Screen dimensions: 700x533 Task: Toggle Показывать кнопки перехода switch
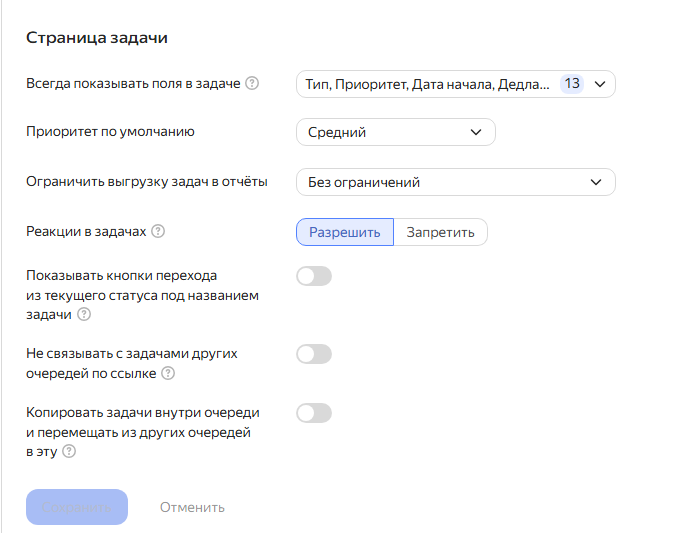tap(314, 276)
